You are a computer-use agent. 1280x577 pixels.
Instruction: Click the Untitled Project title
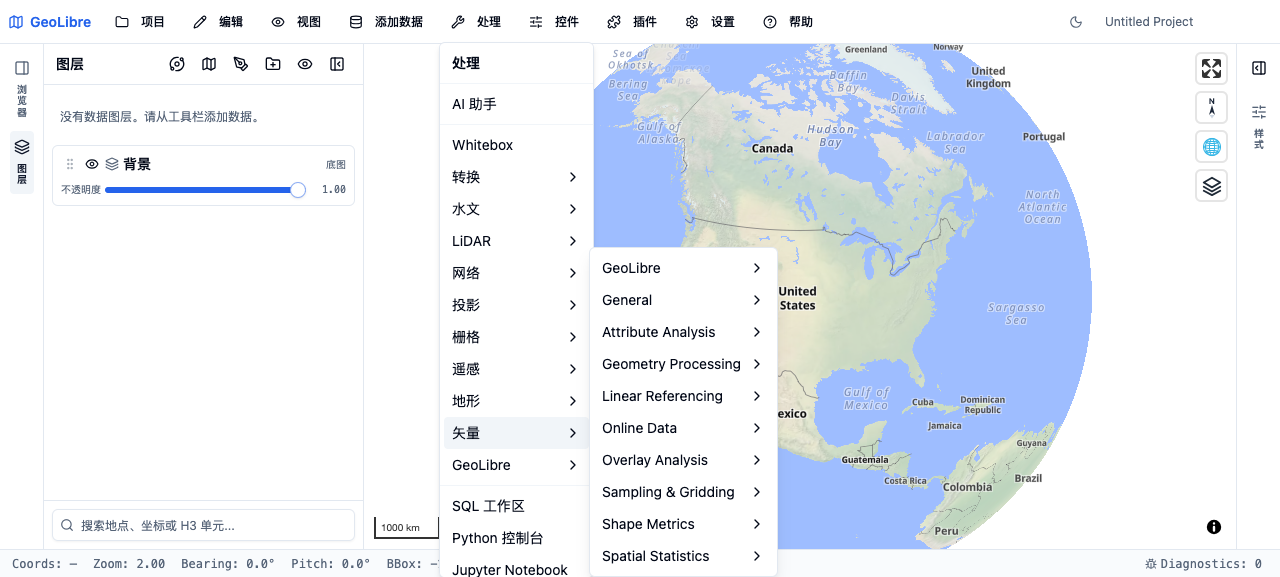[x=1149, y=22]
